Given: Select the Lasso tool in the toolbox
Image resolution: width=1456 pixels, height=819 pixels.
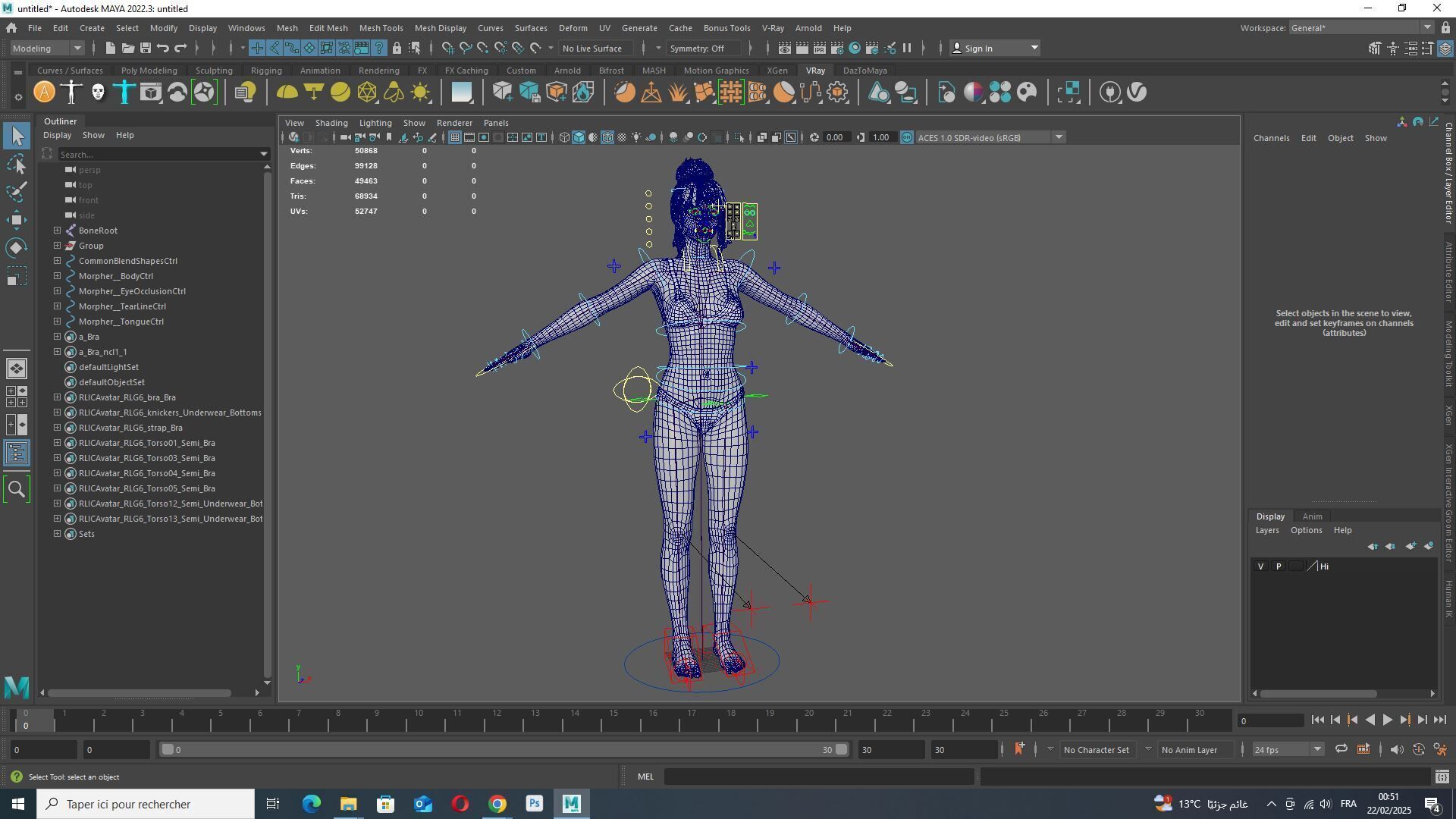Looking at the screenshot, I should point(17,164).
